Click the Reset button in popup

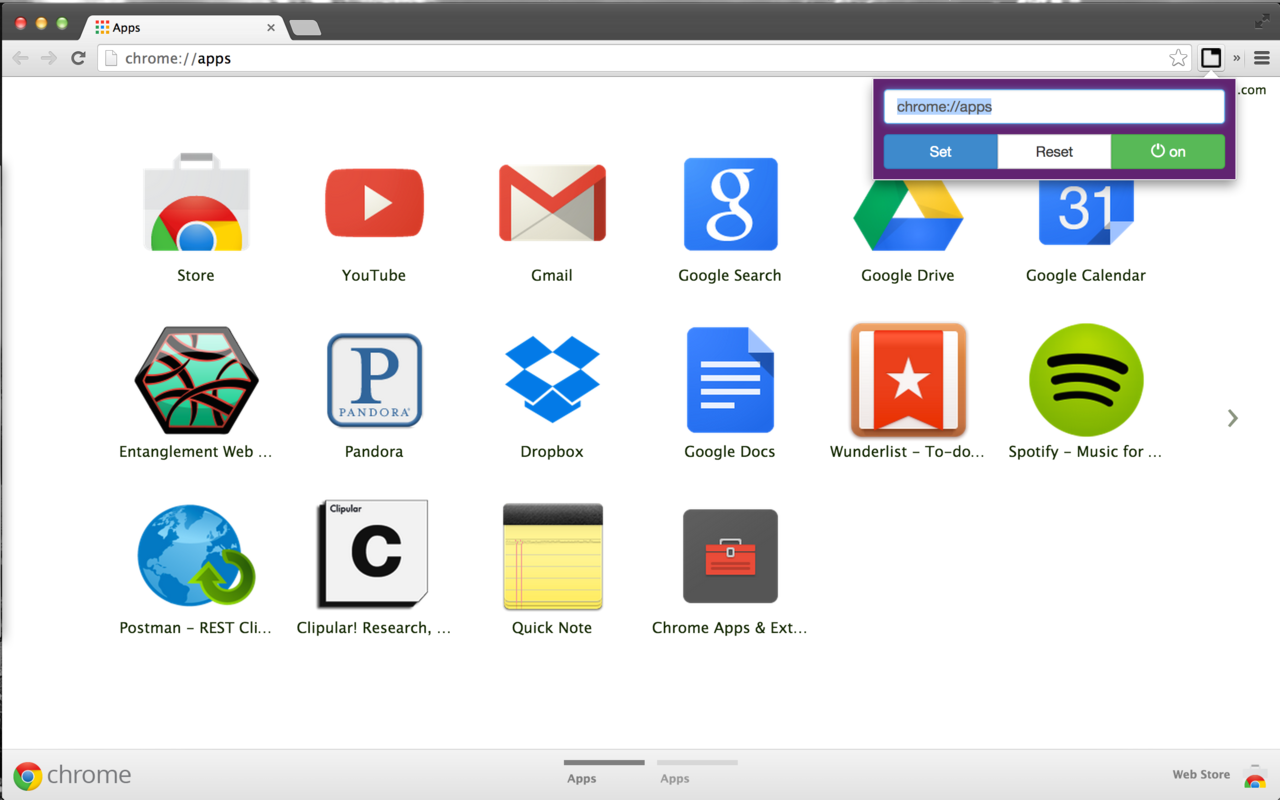coord(1054,152)
